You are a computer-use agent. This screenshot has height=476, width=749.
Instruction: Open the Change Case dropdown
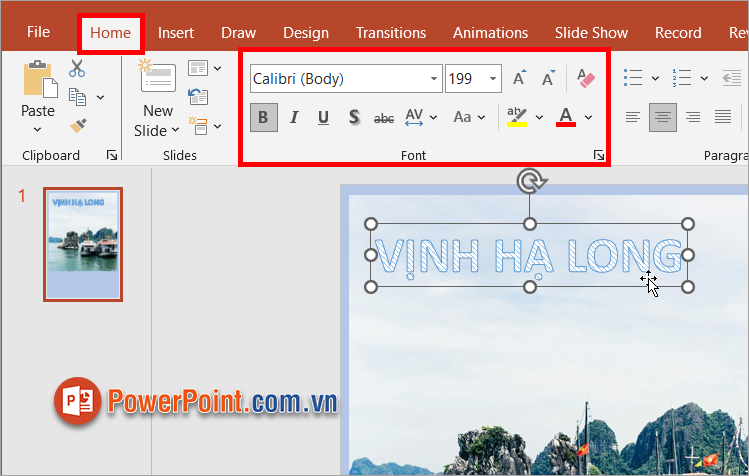point(468,117)
